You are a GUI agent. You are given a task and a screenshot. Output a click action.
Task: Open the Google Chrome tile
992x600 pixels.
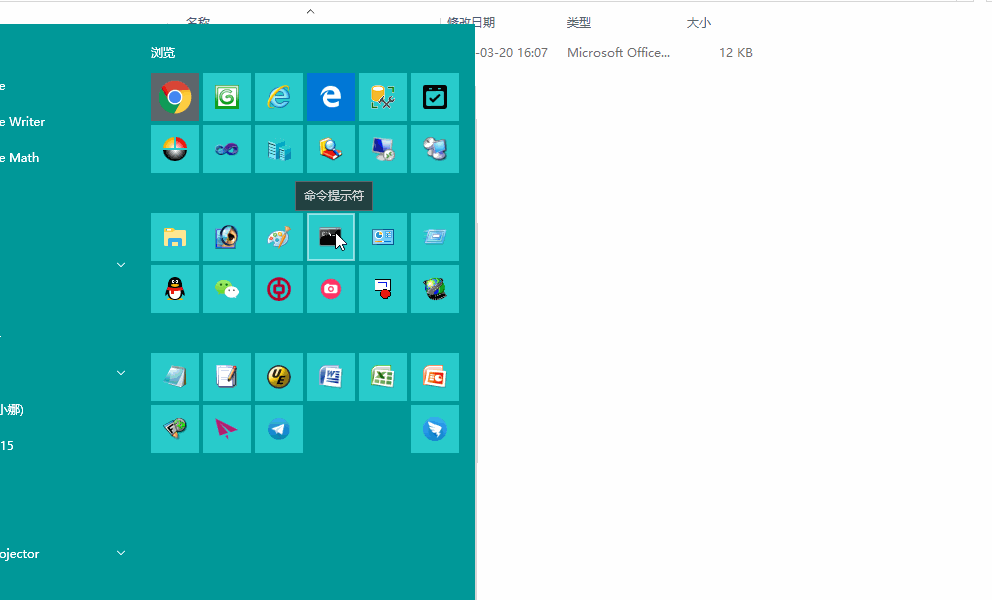[175, 97]
